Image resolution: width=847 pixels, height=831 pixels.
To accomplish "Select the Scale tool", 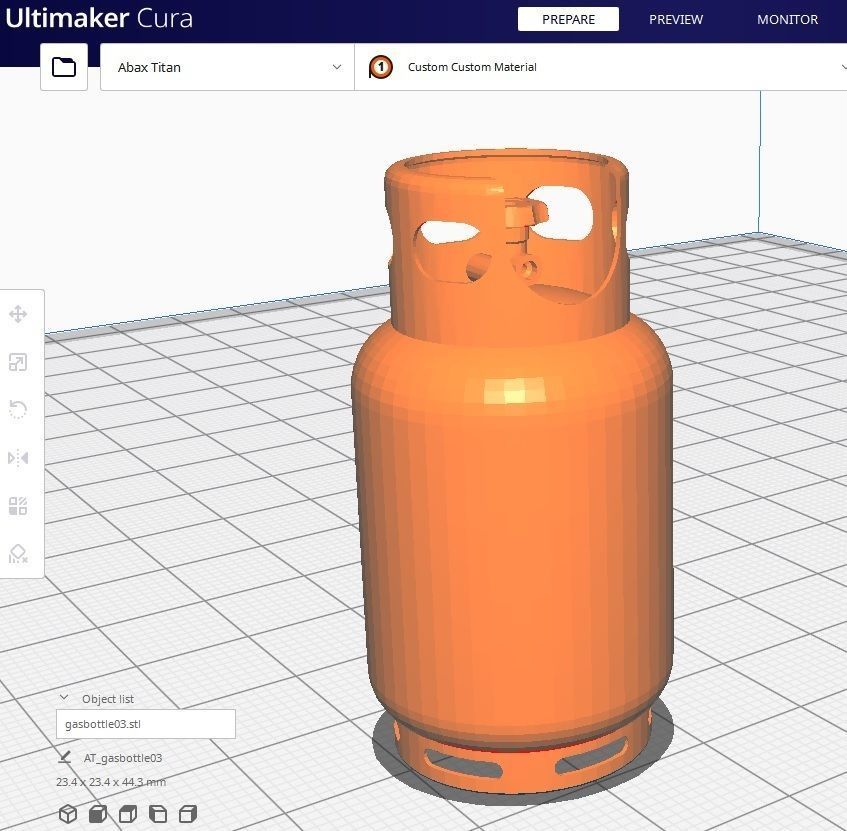I will click(x=18, y=362).
